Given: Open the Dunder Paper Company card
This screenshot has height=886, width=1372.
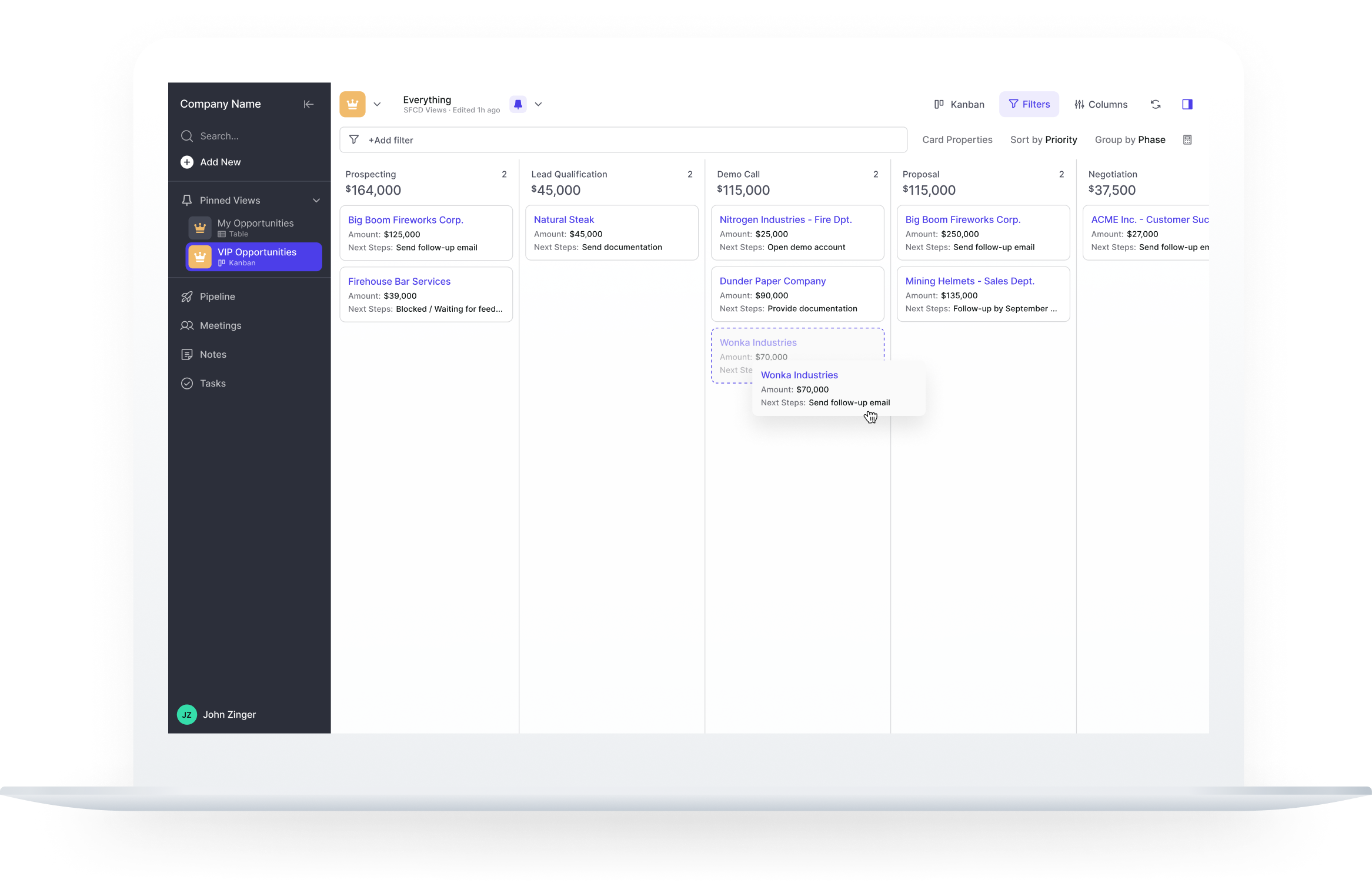Looking at the screenshot, I should point(772,281).
